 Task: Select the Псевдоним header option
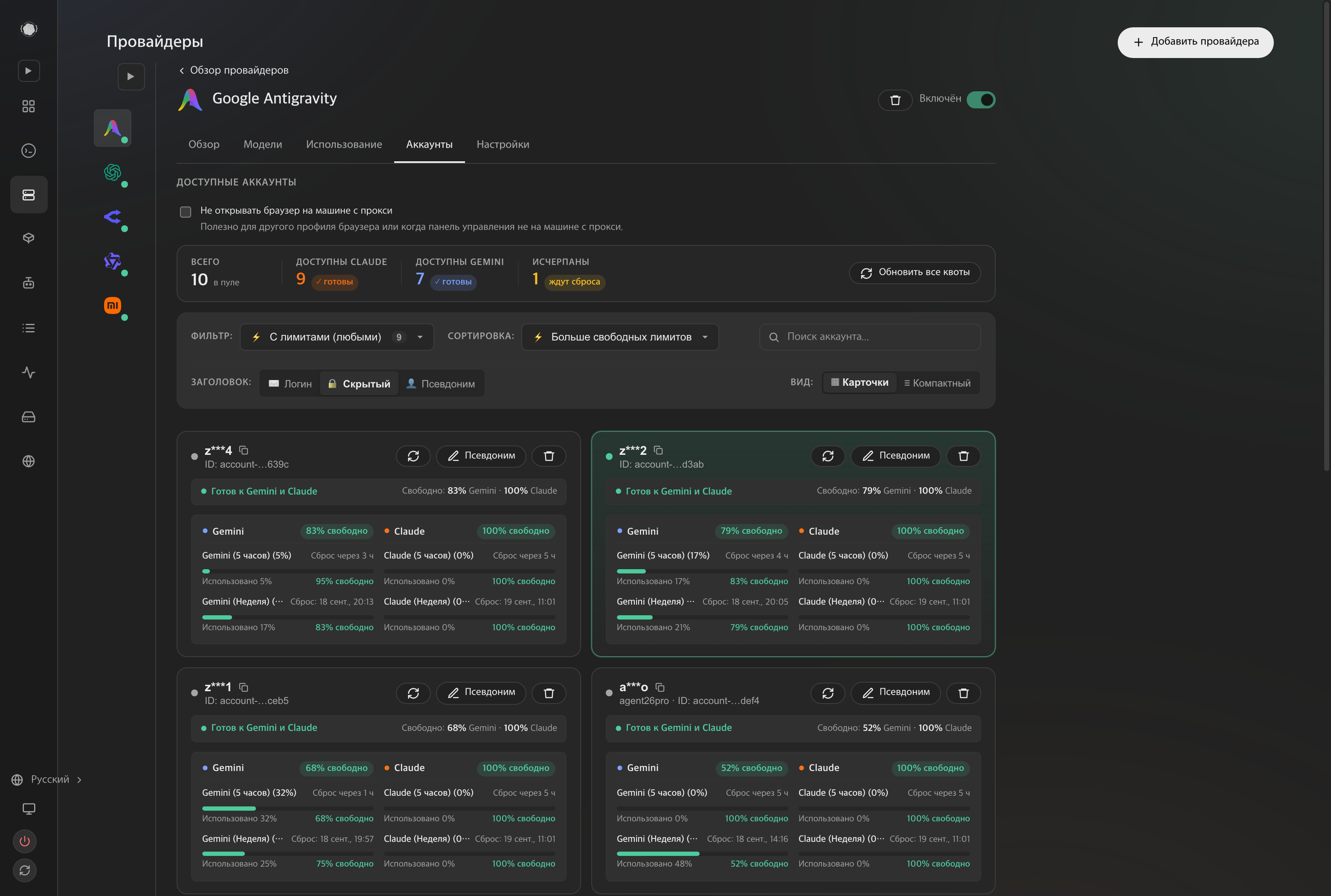click(x=440, y=384)
